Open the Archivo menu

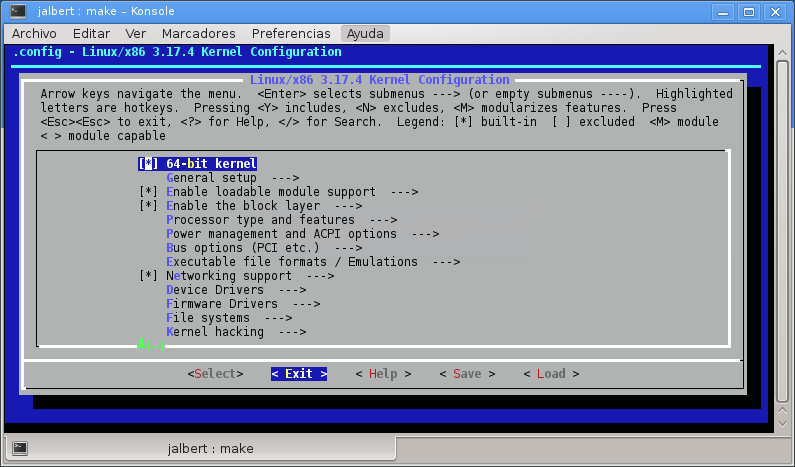[x=34, y=33]
